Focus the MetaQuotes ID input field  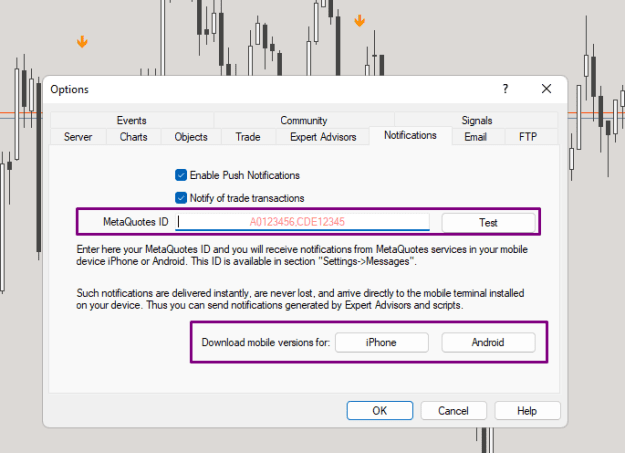(303, 222)
